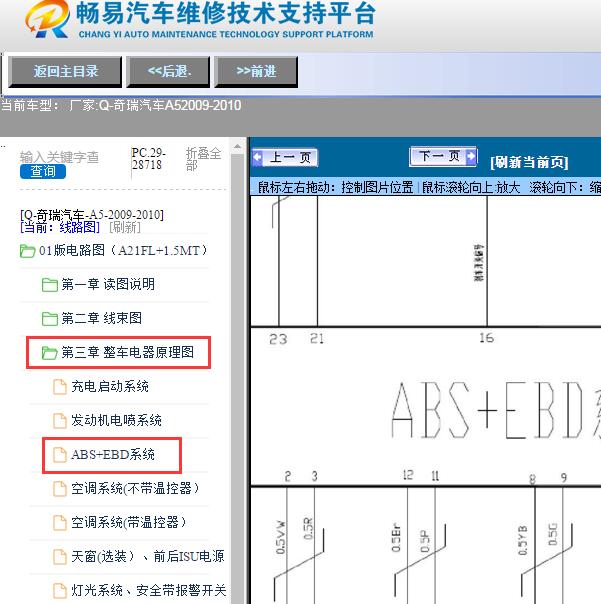
Task: Click the page icon beside ABS+EBD系统
Action: (x=60, y=455)
